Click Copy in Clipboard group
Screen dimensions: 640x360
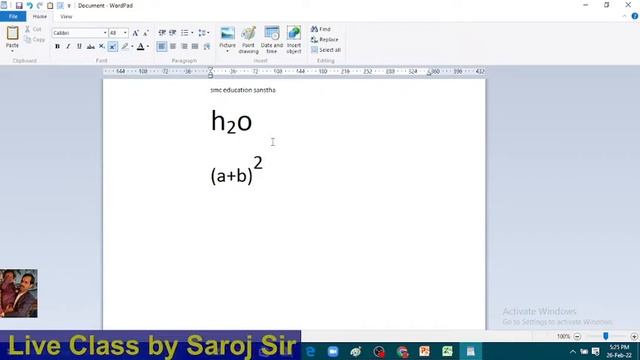coord(34,40)
